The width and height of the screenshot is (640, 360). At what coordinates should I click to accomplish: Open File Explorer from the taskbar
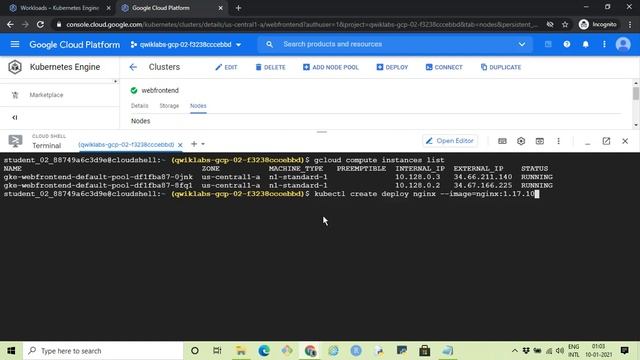241,351
